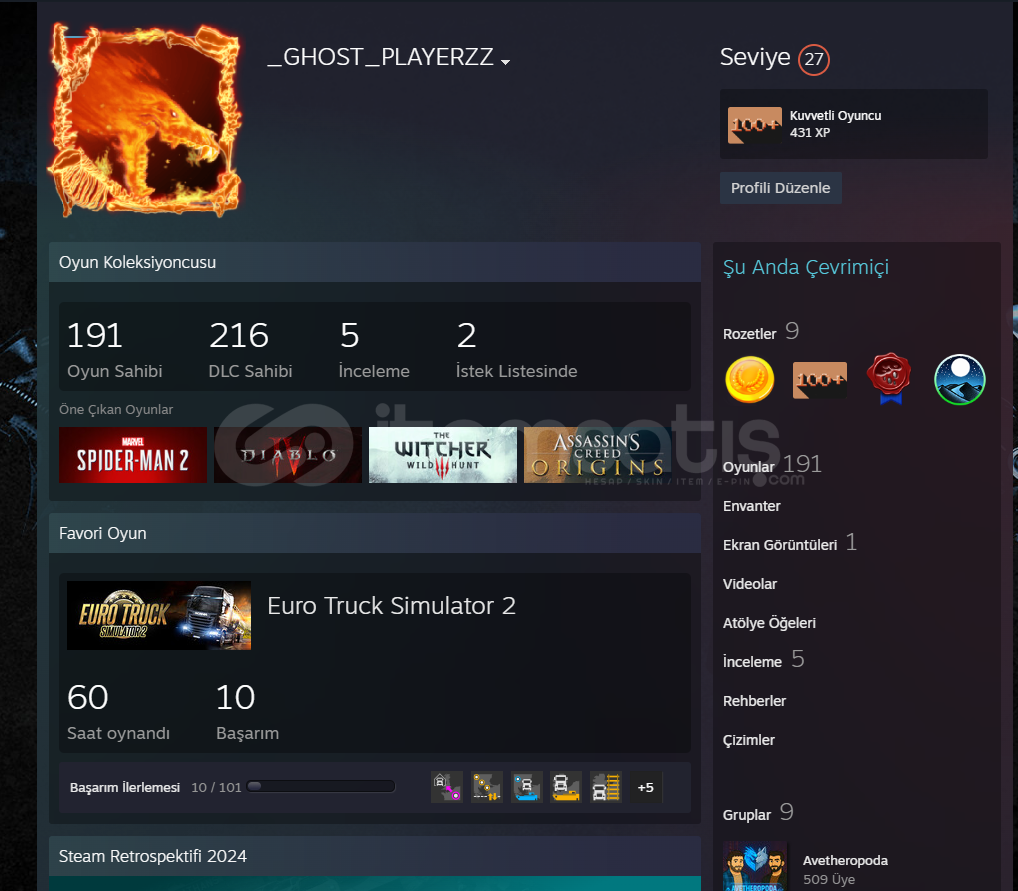
Task: Open the Rozetler badges link
Action: [749, 334]
